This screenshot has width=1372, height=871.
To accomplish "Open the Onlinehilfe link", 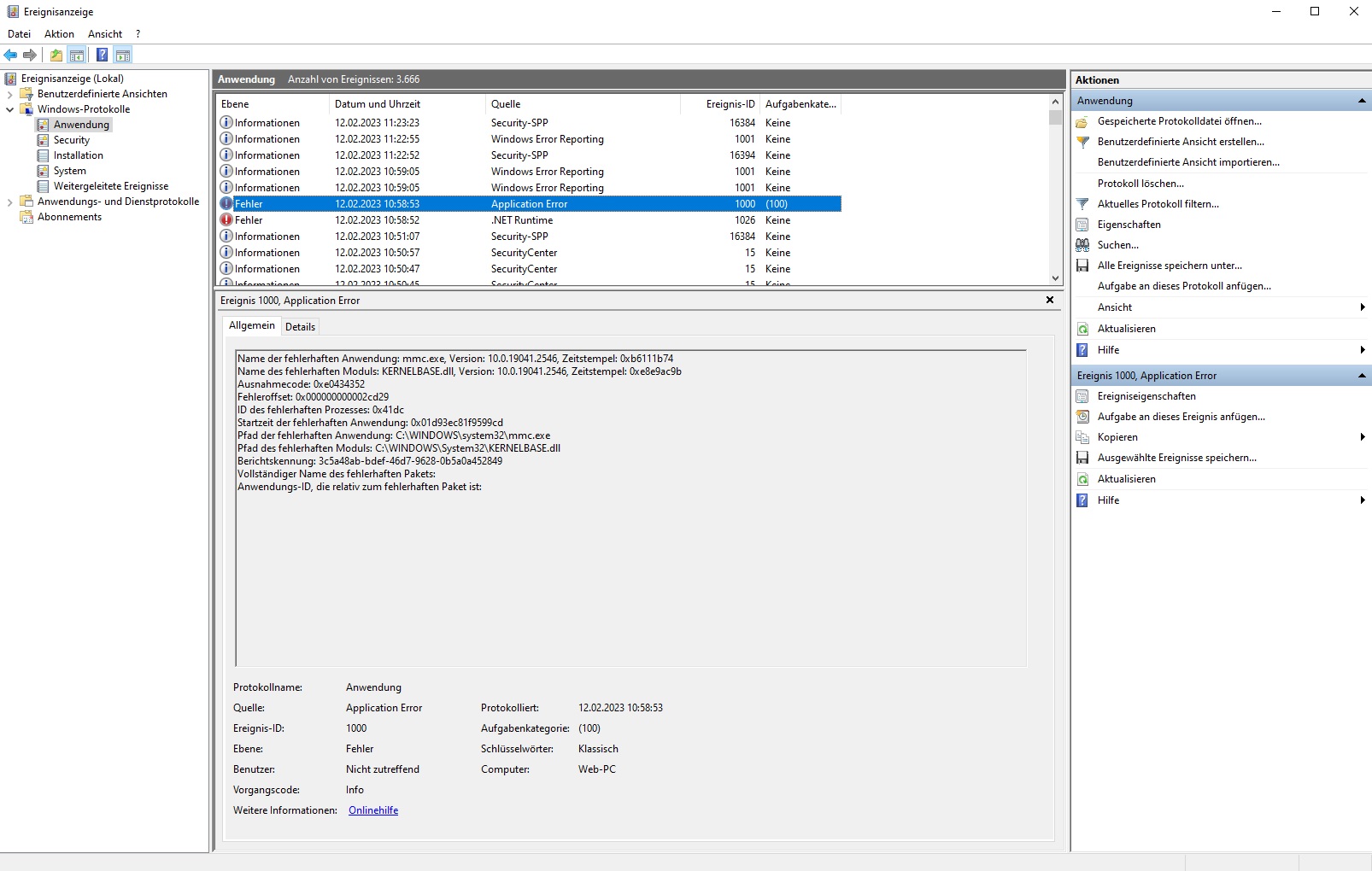I will [x=373, y=810].
